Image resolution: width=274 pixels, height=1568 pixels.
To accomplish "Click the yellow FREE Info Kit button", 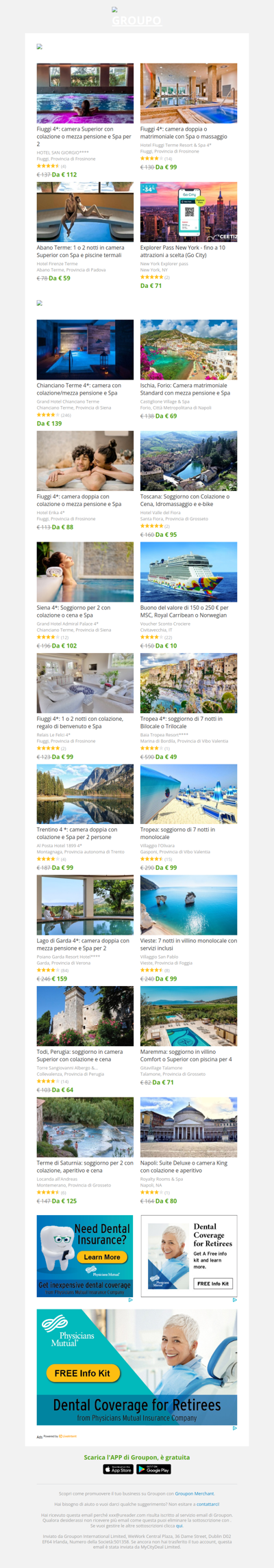I will click(x=83, y=1372).
